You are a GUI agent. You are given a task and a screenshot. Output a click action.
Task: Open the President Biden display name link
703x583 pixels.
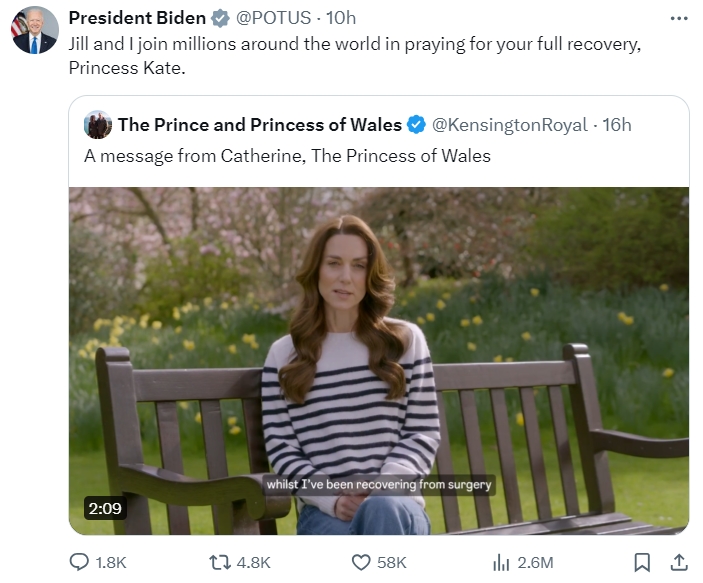[x=136, y=18]
